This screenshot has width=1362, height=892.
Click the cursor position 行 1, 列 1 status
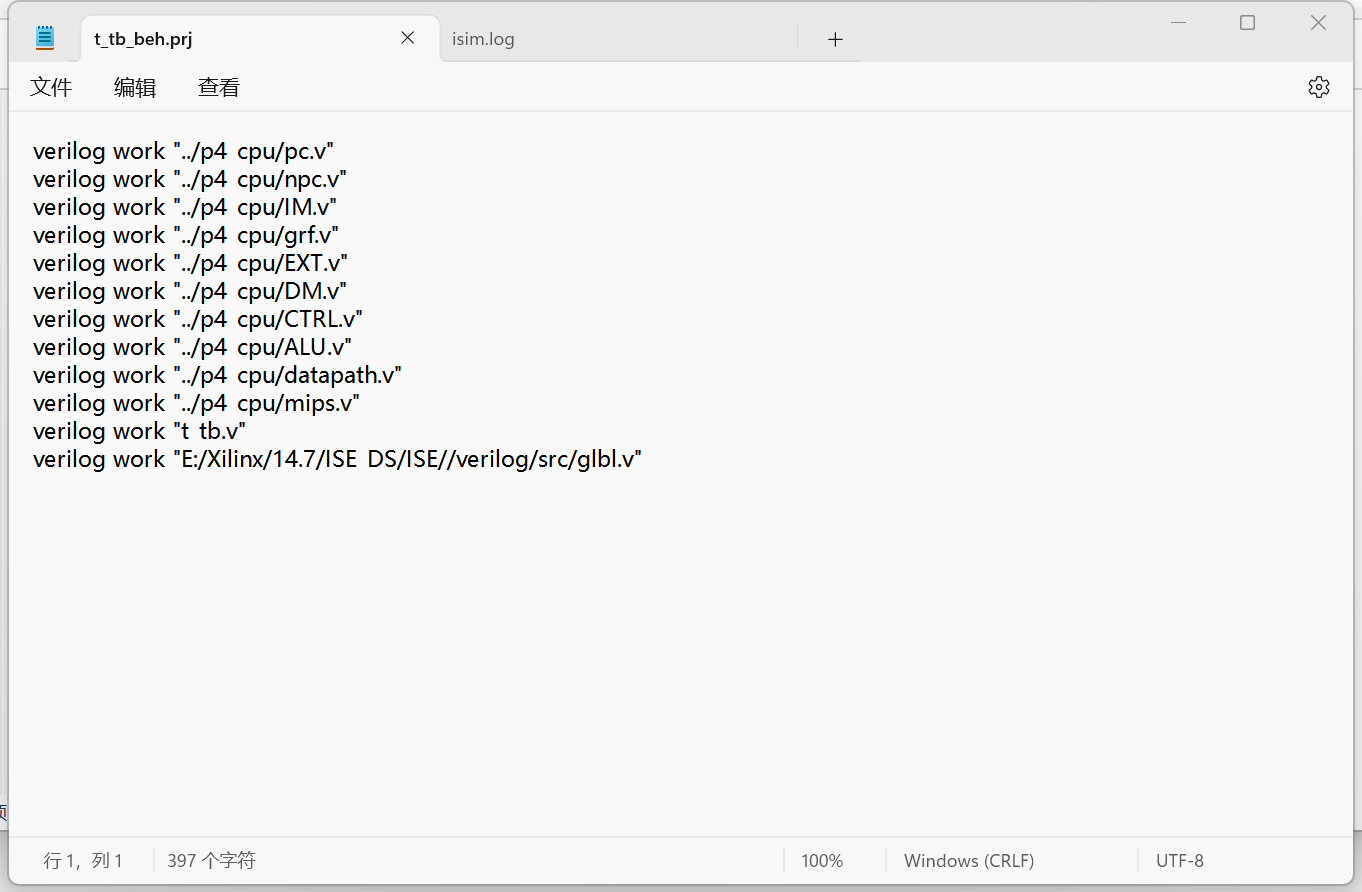83,860
